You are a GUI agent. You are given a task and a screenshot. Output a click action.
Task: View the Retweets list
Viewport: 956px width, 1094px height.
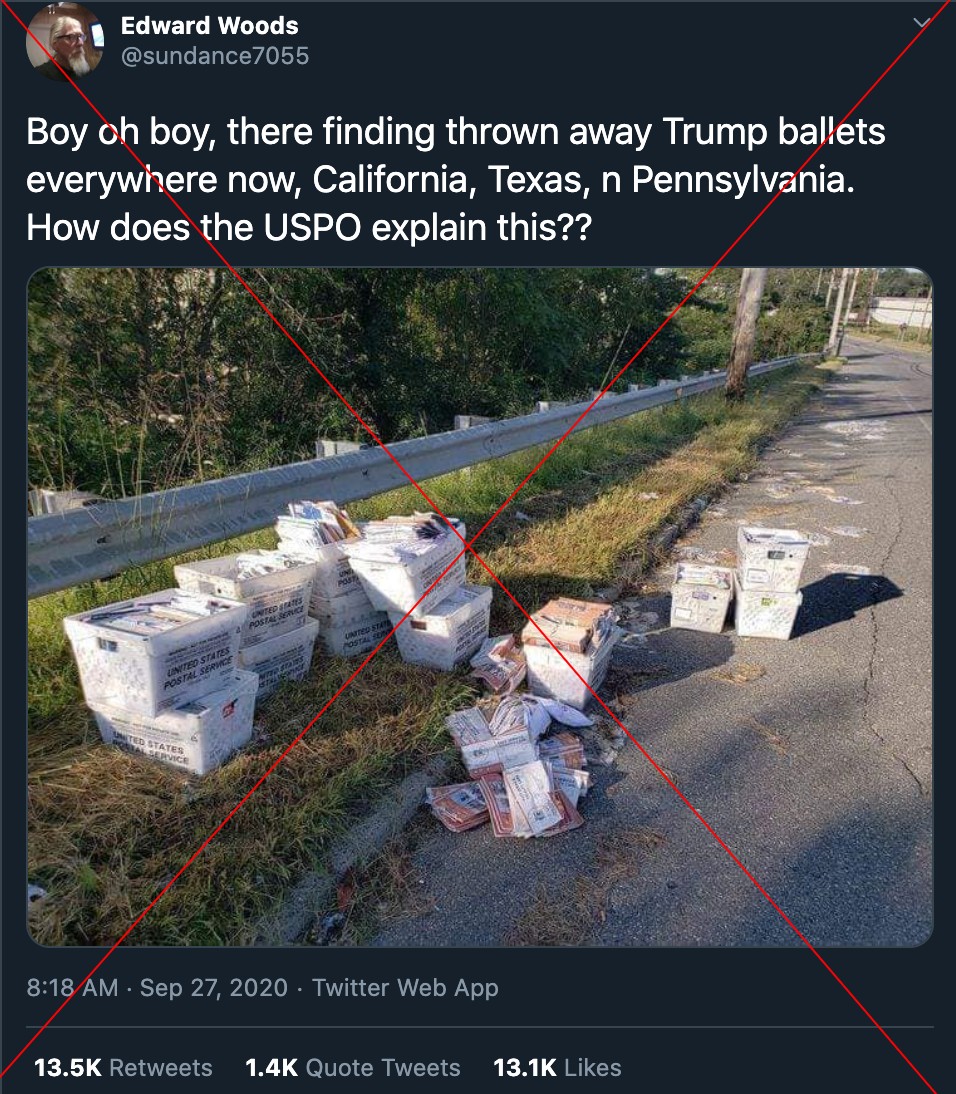pyautogui.click(x=124, y=1067)
